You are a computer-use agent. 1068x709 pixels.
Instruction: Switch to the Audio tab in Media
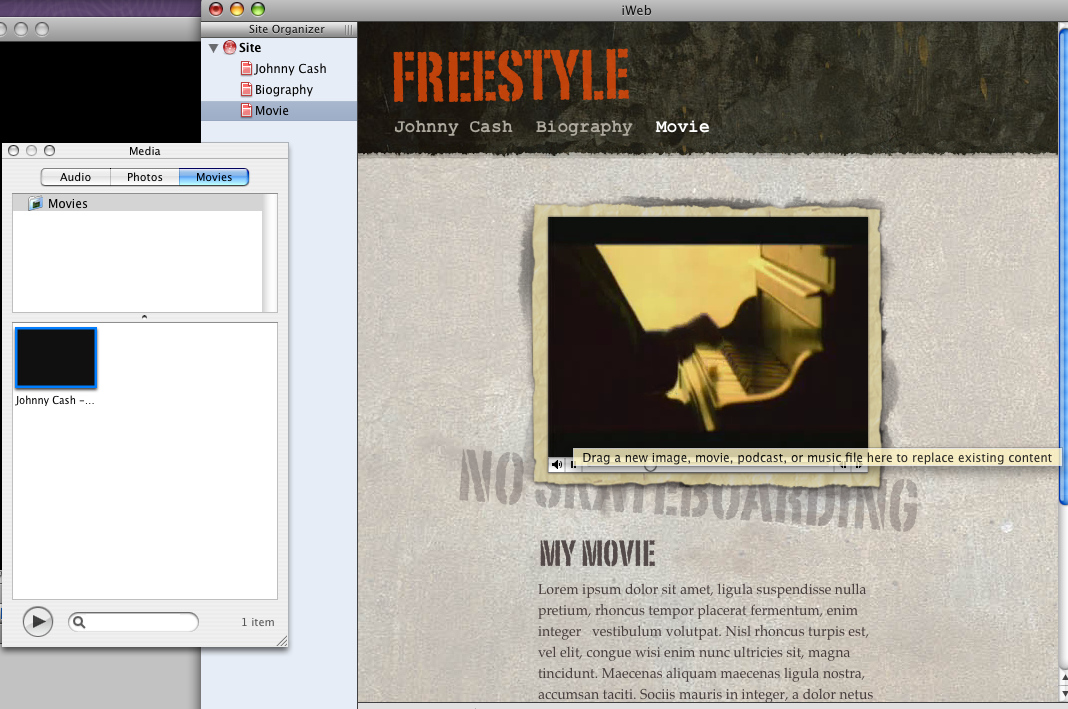click(76, 177)
